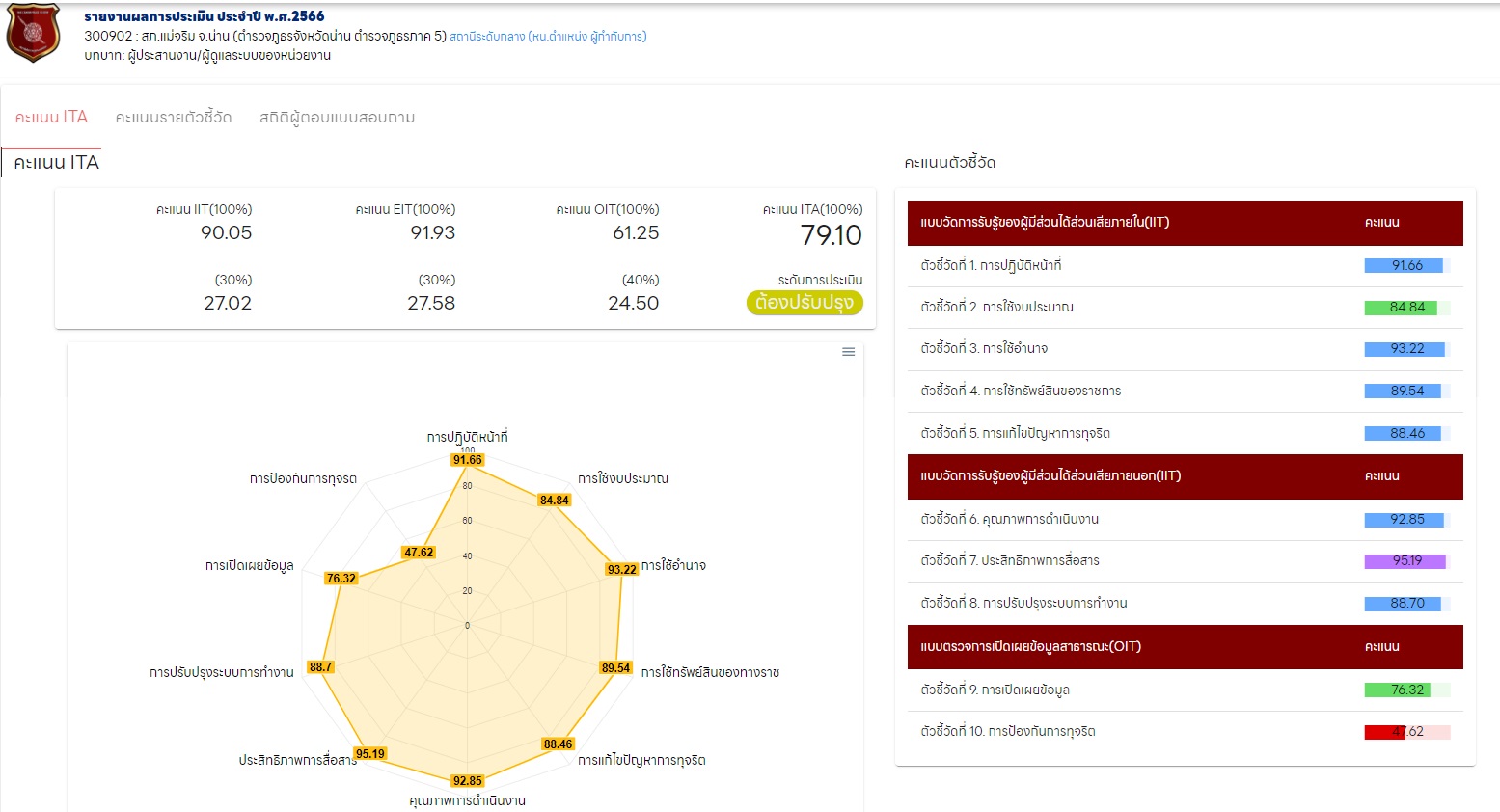The image size is (1500, 812).
Task: Click the สถานีระดับกลาง station level link
Action: coord(548,37)
